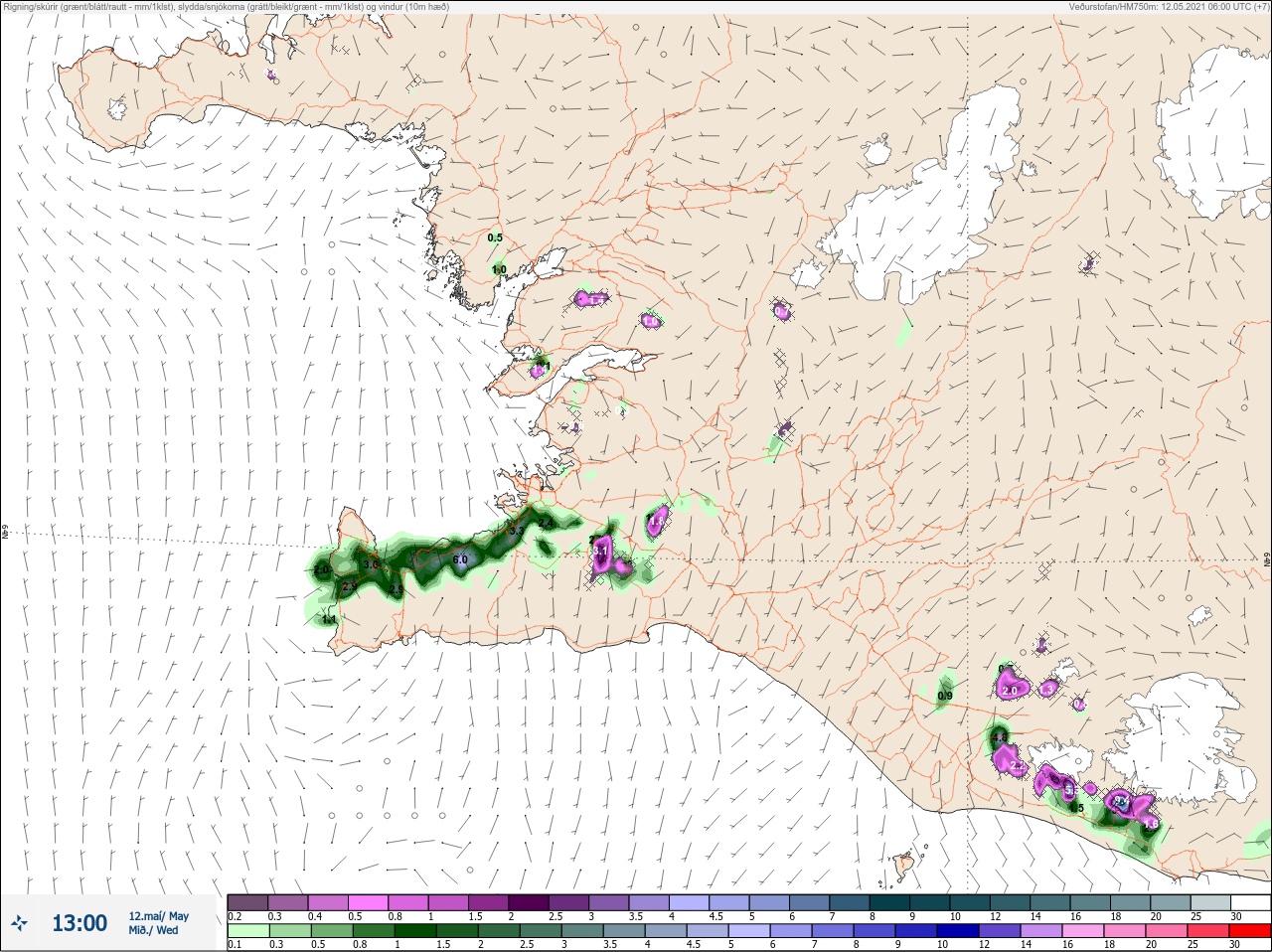Click the 0.9 rain value on the map

point(945,696)
